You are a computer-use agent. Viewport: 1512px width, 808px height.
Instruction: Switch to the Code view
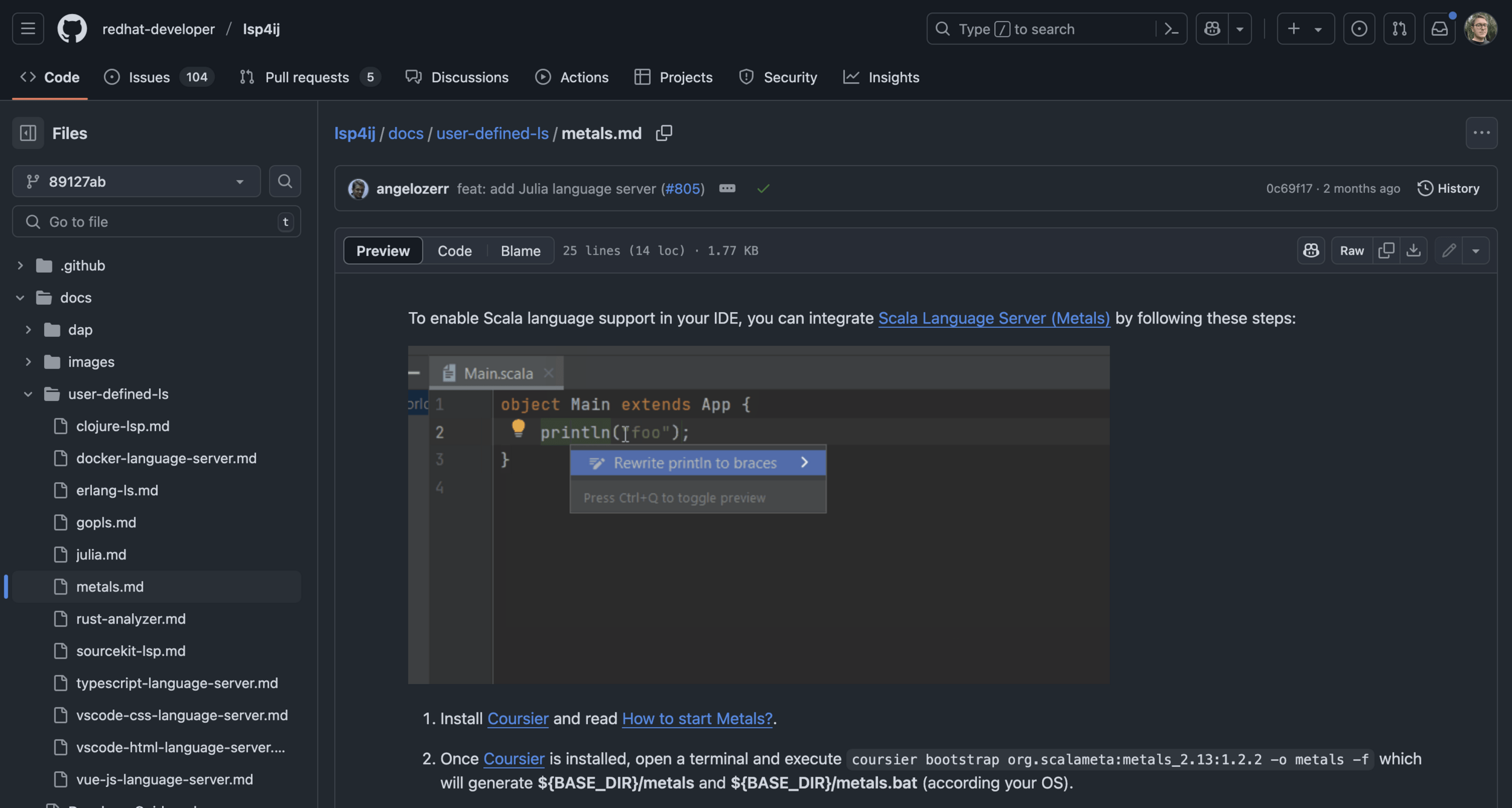pyautogui.click(x=454, y=250)
